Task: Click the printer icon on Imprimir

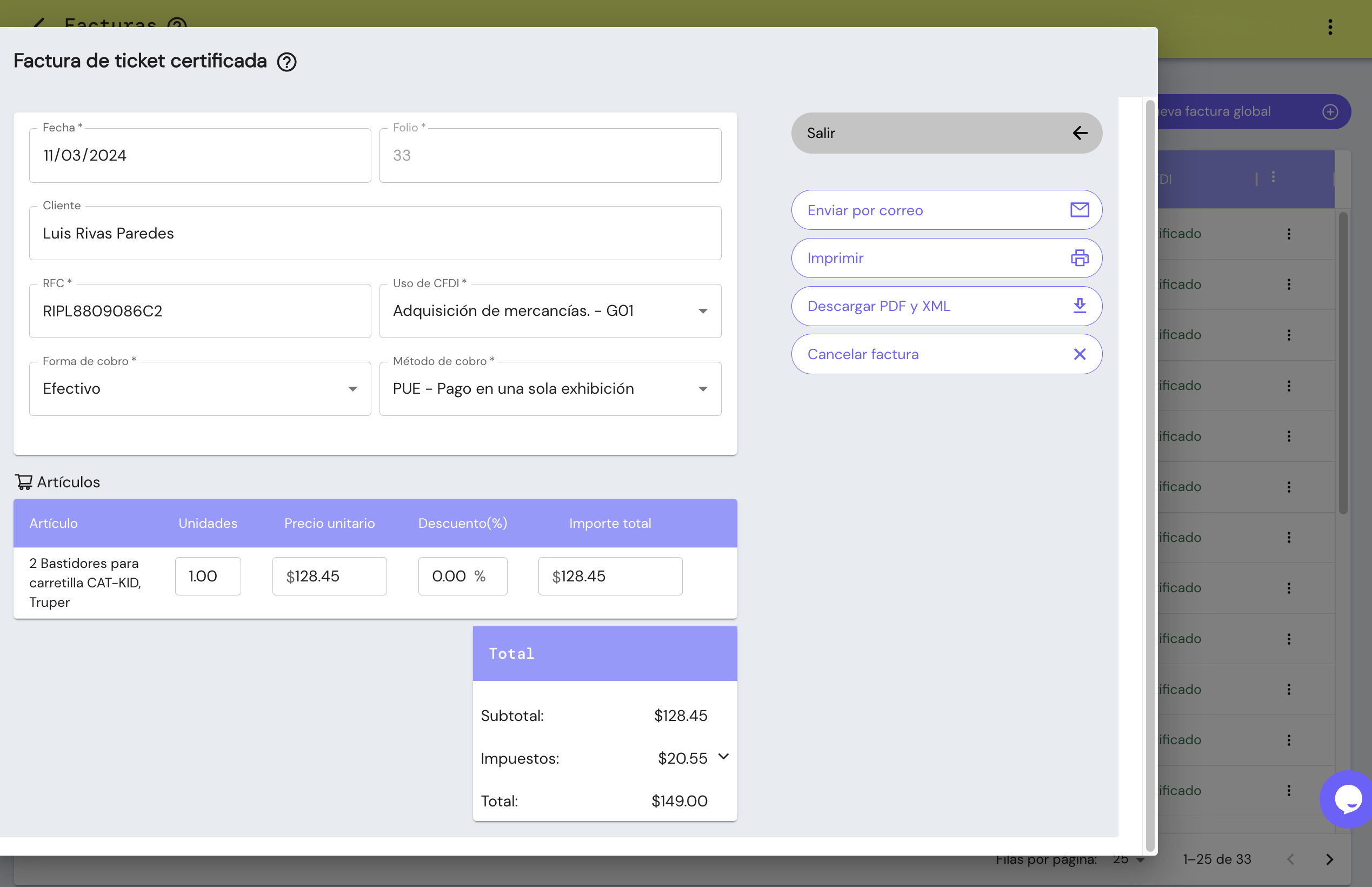Action: [x=1080, y=258]
